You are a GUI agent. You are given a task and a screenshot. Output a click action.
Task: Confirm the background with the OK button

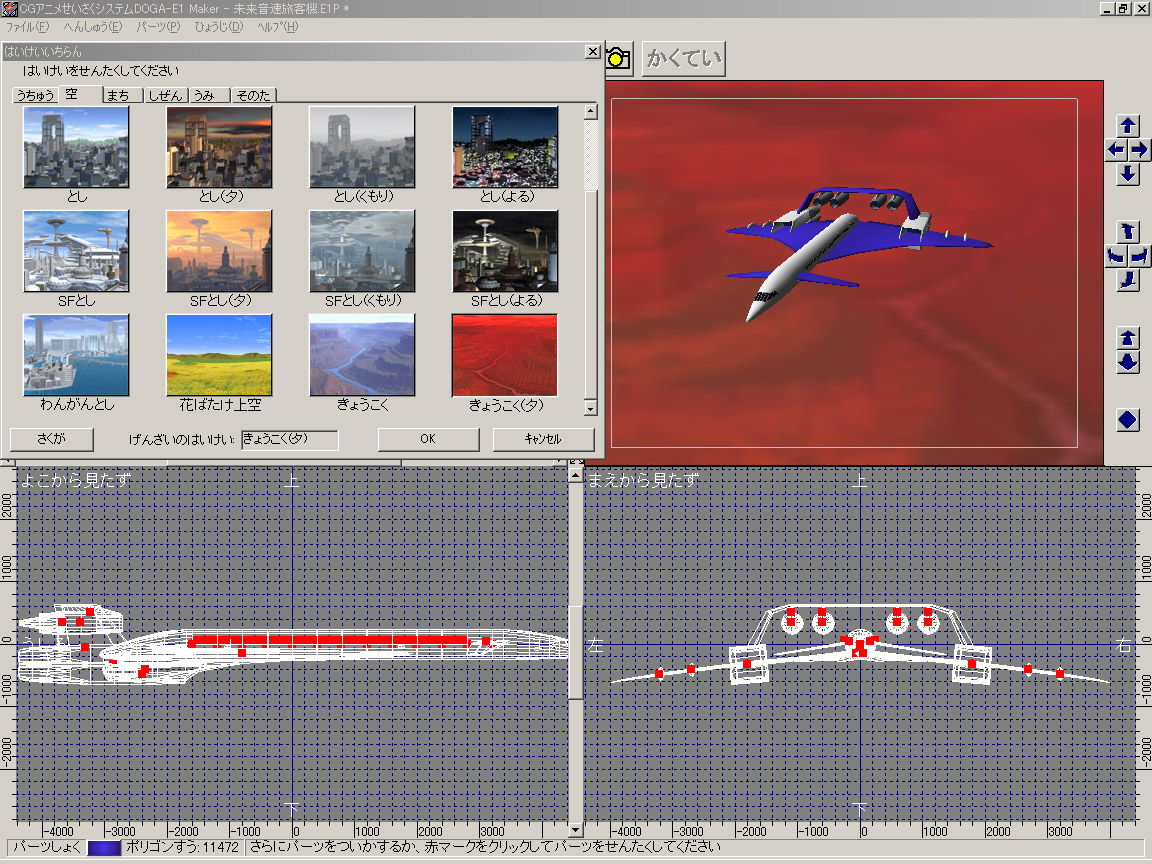point(428,439)
